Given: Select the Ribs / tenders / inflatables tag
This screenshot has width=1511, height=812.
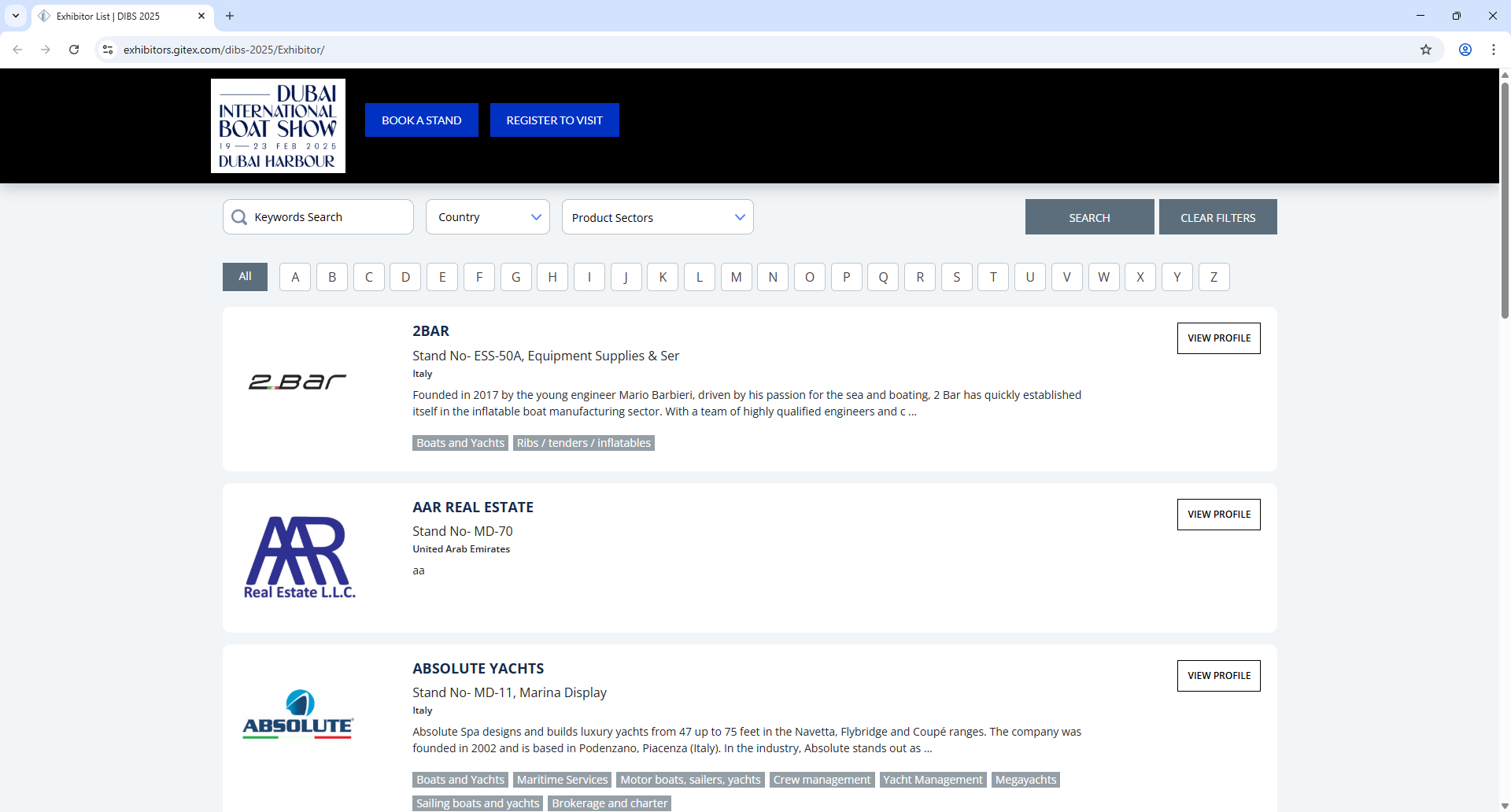Looking at the screenshot, I should pyautogui.click(x=583, y=442).
